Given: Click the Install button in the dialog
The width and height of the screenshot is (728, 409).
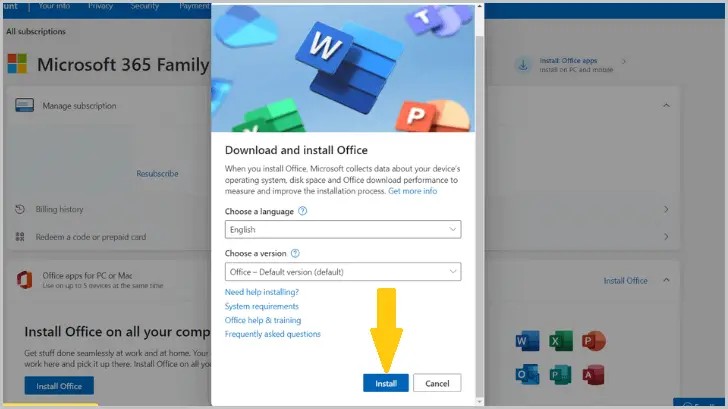Looking at the screenshot, I should [385, 383].
